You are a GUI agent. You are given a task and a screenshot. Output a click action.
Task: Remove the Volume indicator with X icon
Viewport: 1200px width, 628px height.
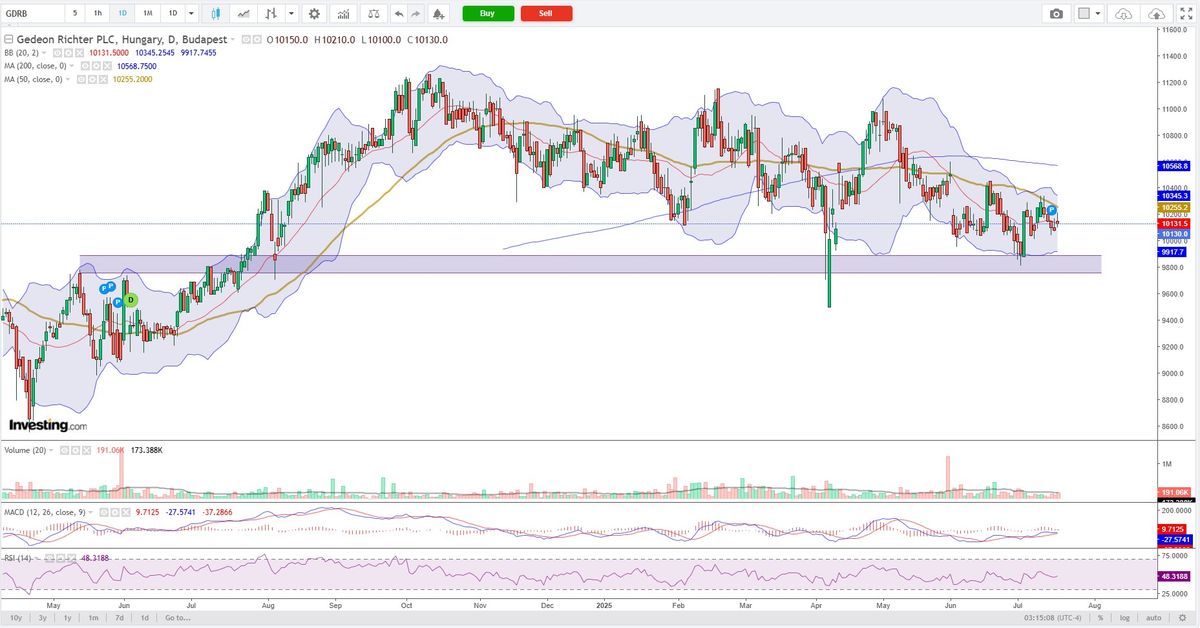pos(86,451)
